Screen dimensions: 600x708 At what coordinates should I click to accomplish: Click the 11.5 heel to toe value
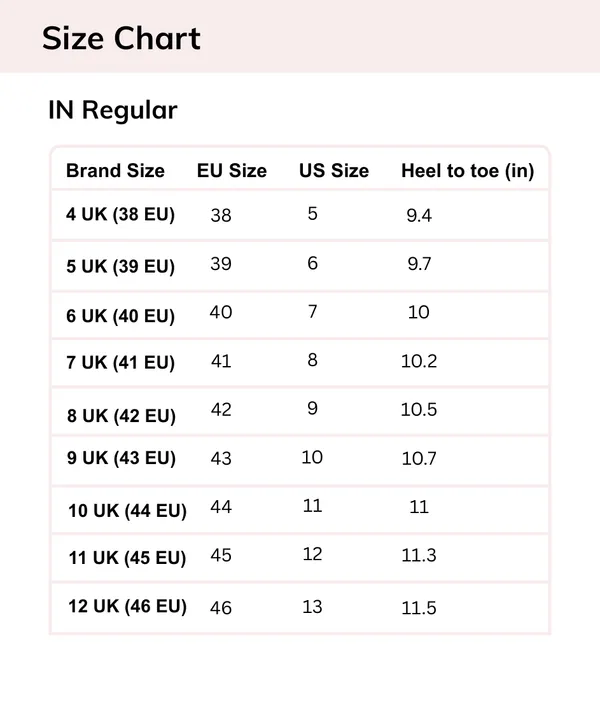(419, 608)
